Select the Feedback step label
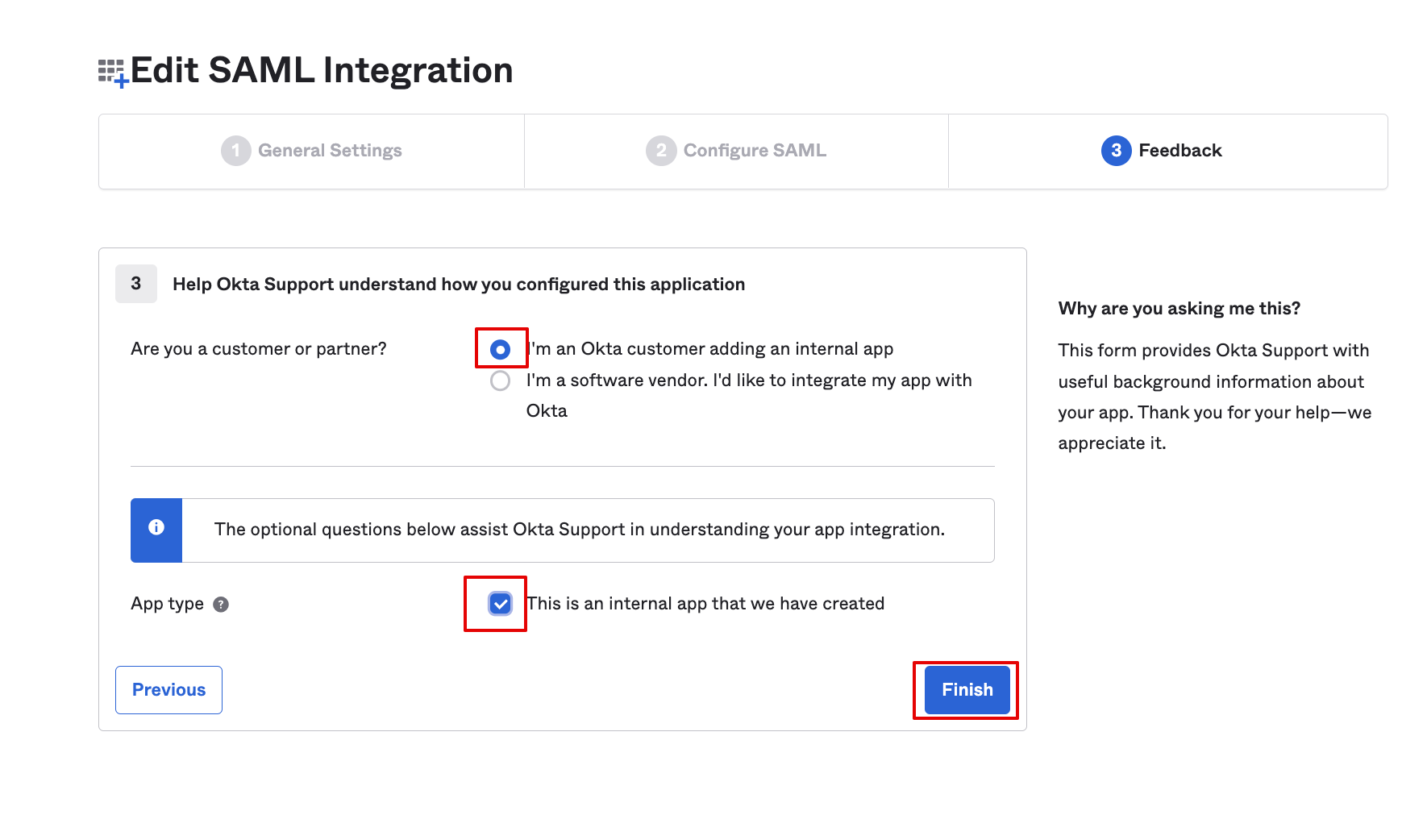The width and height of the screenshot is (1427, 840). 1179,151
